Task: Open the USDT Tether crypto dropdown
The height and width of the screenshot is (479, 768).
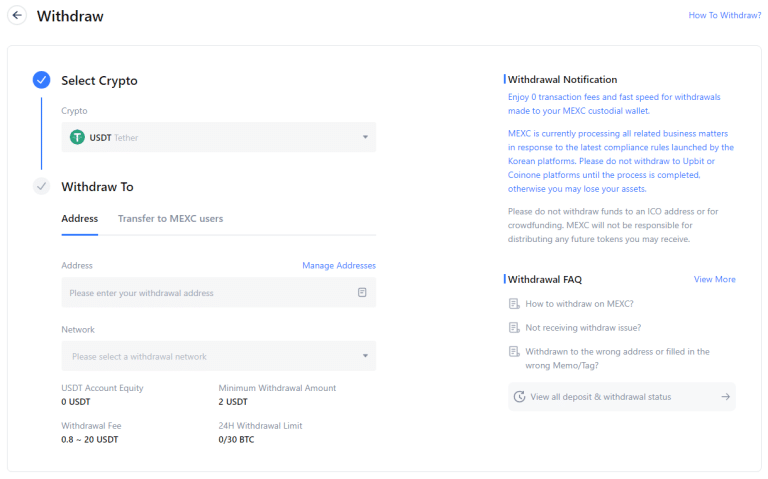Action: [218, 137]
